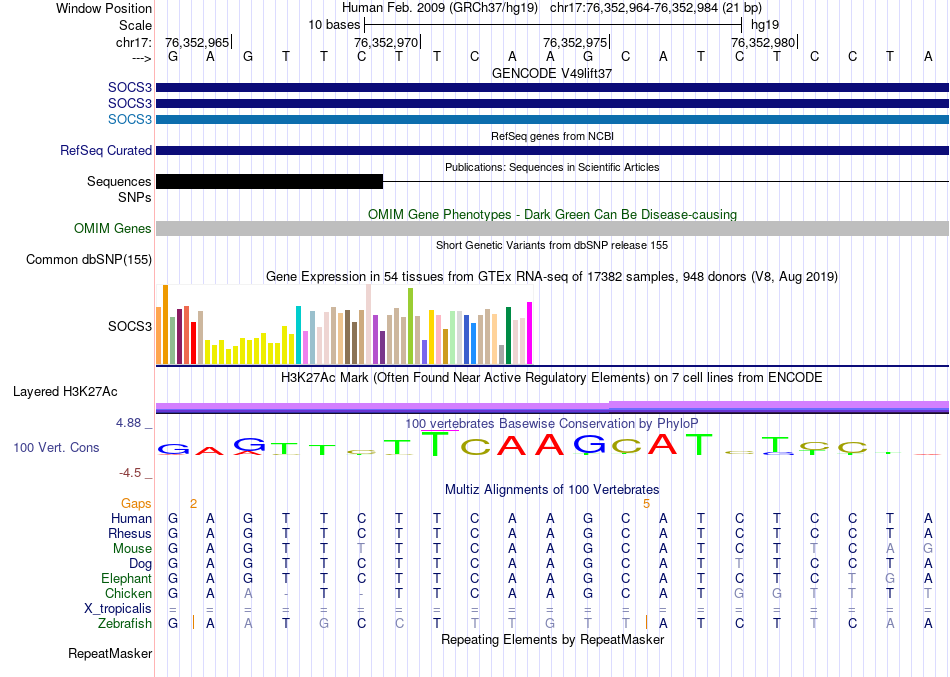Click the dark green bar in GTEx chart
This screenshot has height=677, width=950.
tap(509, 335)
